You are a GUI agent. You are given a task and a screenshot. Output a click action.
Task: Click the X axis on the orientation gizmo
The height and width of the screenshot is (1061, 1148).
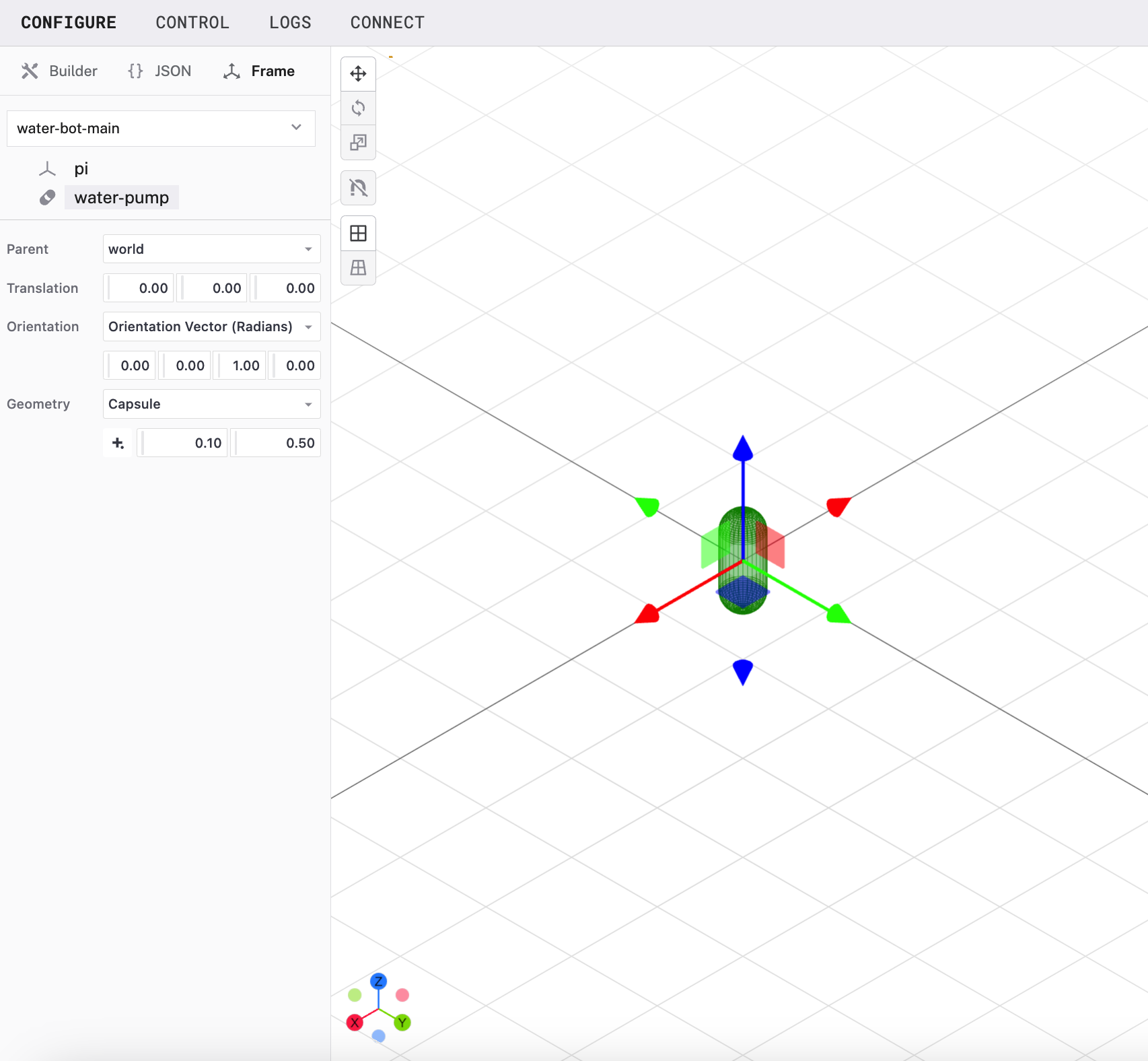point(355,1023)
